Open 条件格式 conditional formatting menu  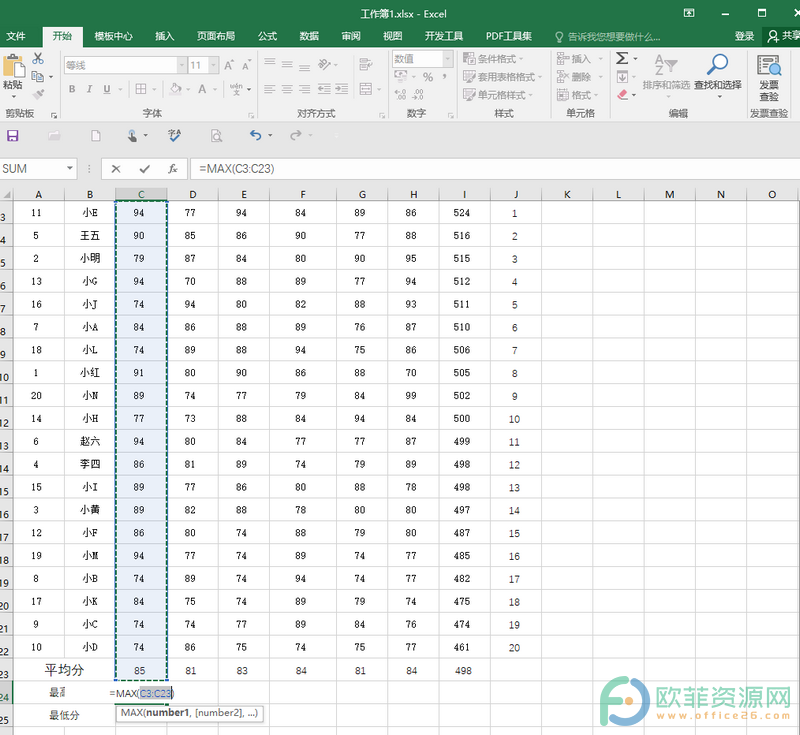point(493,59)
